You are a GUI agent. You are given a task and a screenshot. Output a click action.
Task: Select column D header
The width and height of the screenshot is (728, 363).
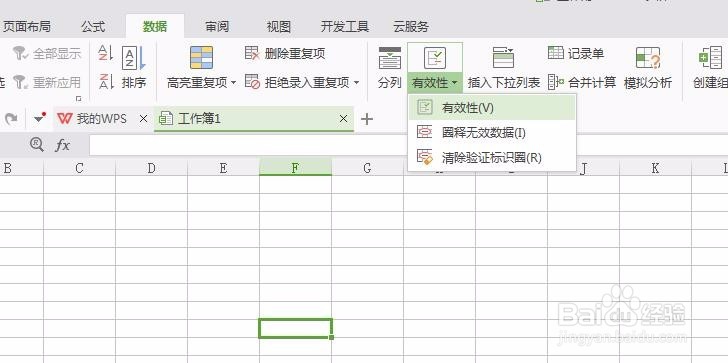(x=151, y=168)
